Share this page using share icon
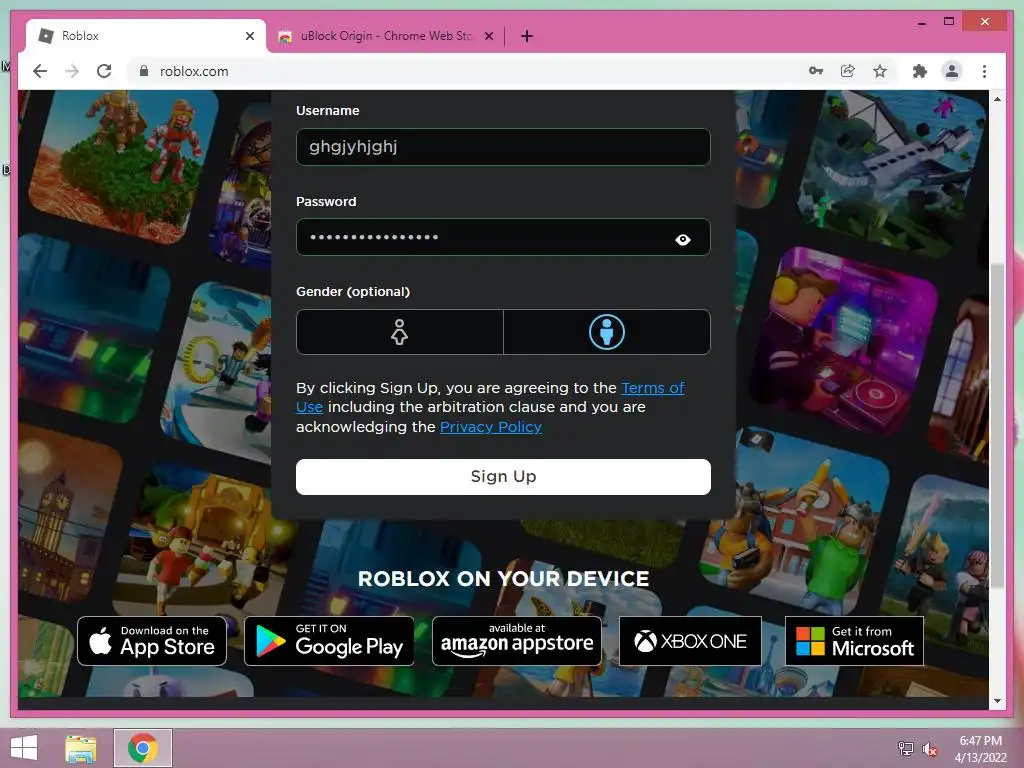This screenshot has width=1024, height=768. point(848,71)
